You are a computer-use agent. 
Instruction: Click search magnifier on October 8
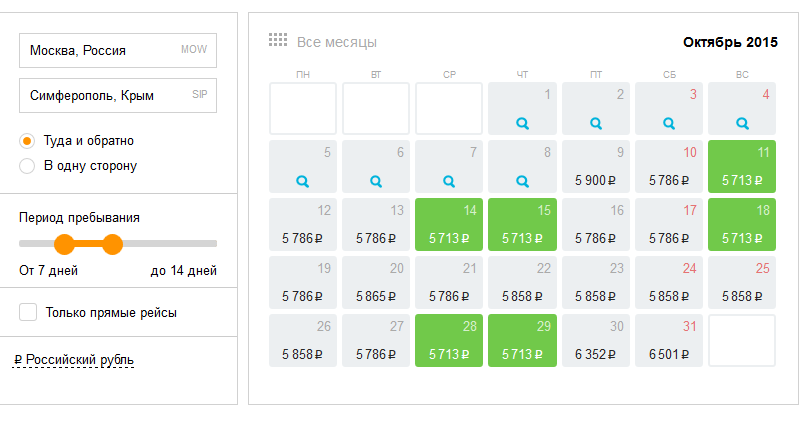(522, 181)
